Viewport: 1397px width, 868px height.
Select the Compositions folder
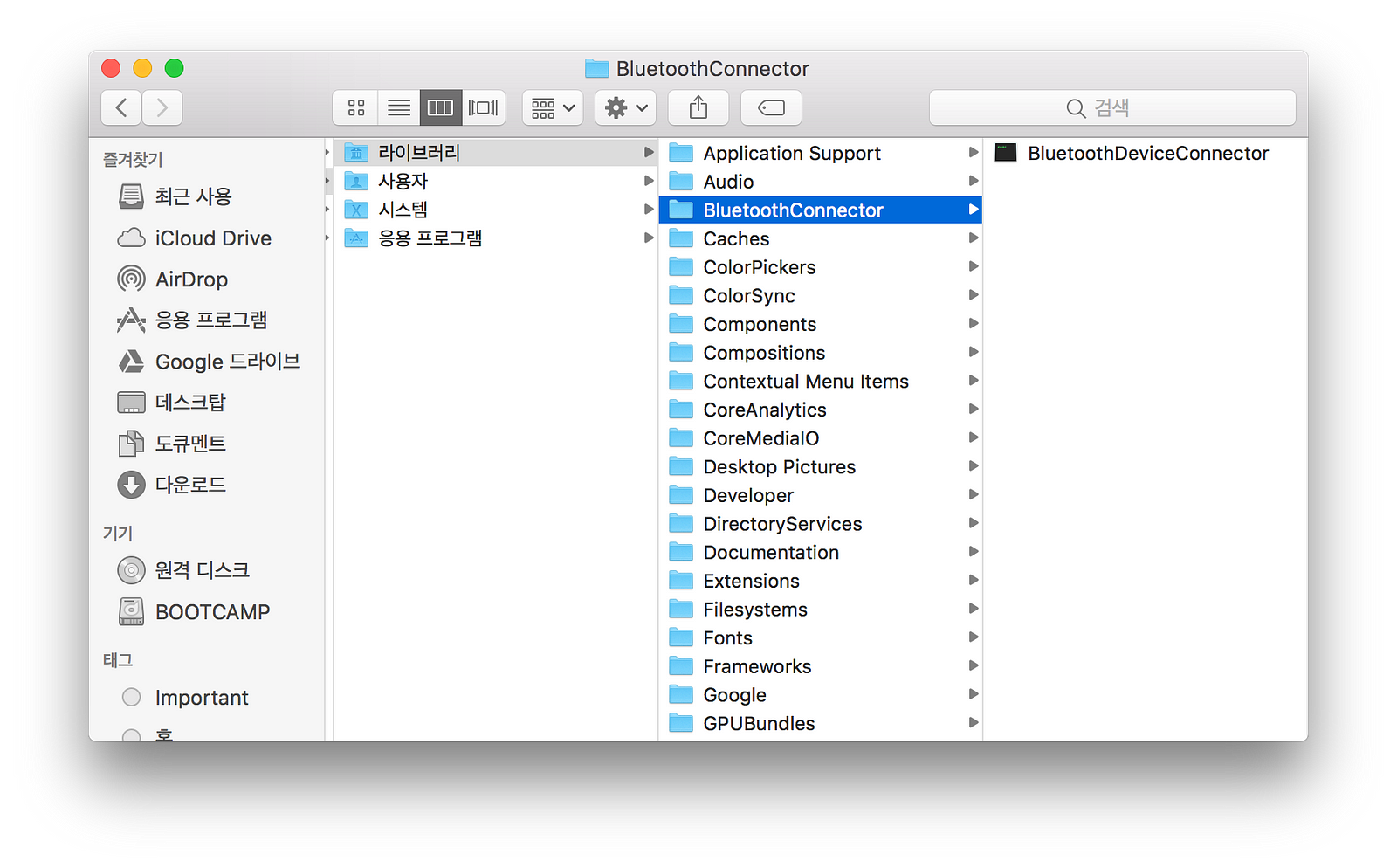point(821,352)
